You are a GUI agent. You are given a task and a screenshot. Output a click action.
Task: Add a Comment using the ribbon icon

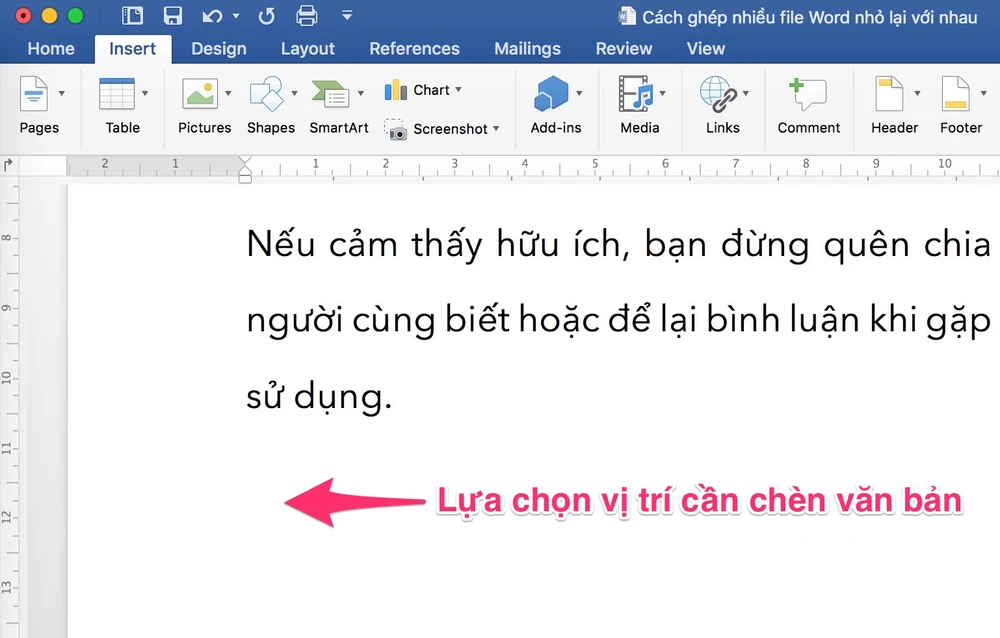pyautogui.click(x=807, y=94)
